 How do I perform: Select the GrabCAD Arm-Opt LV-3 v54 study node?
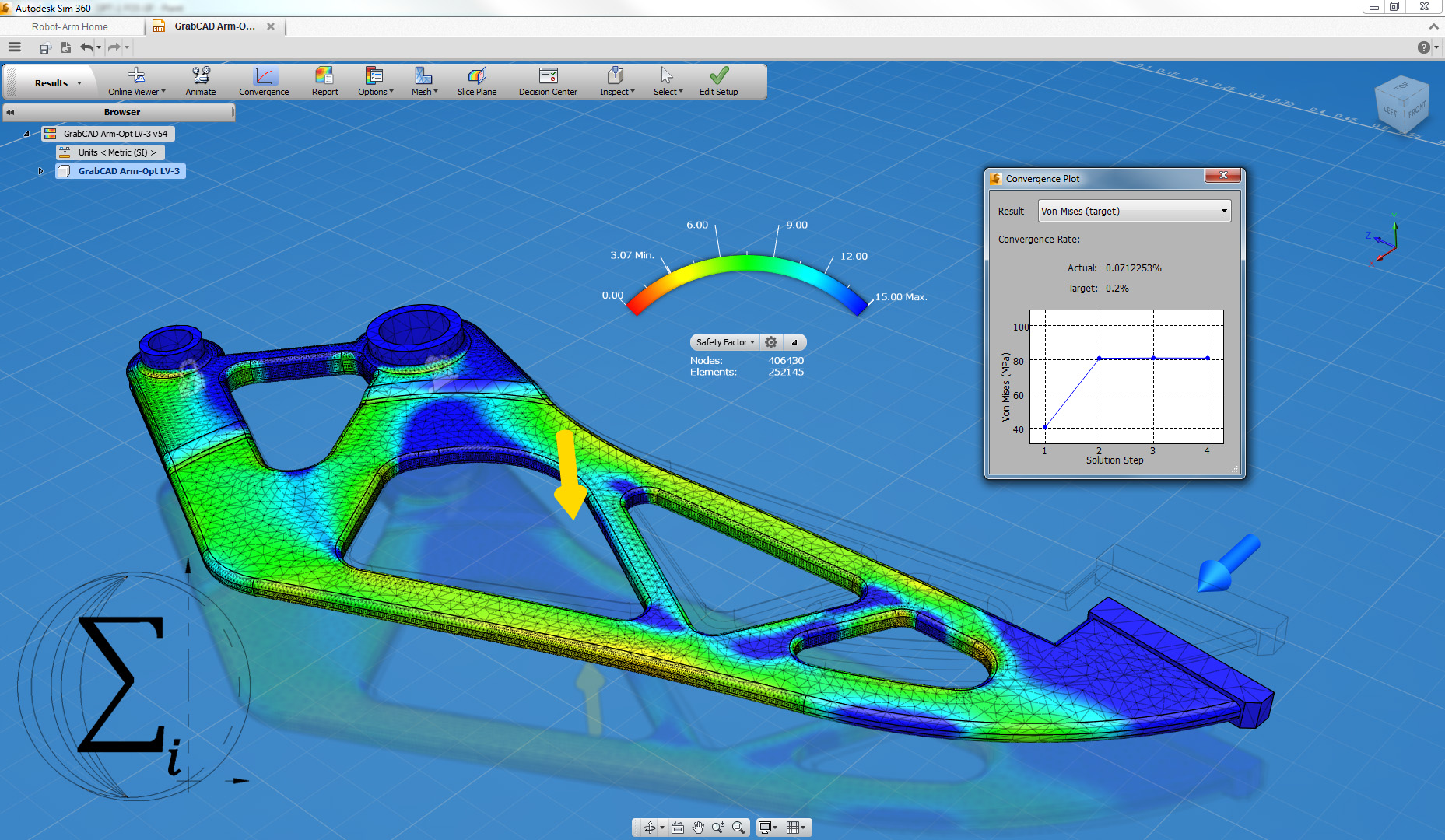(108, 134)
